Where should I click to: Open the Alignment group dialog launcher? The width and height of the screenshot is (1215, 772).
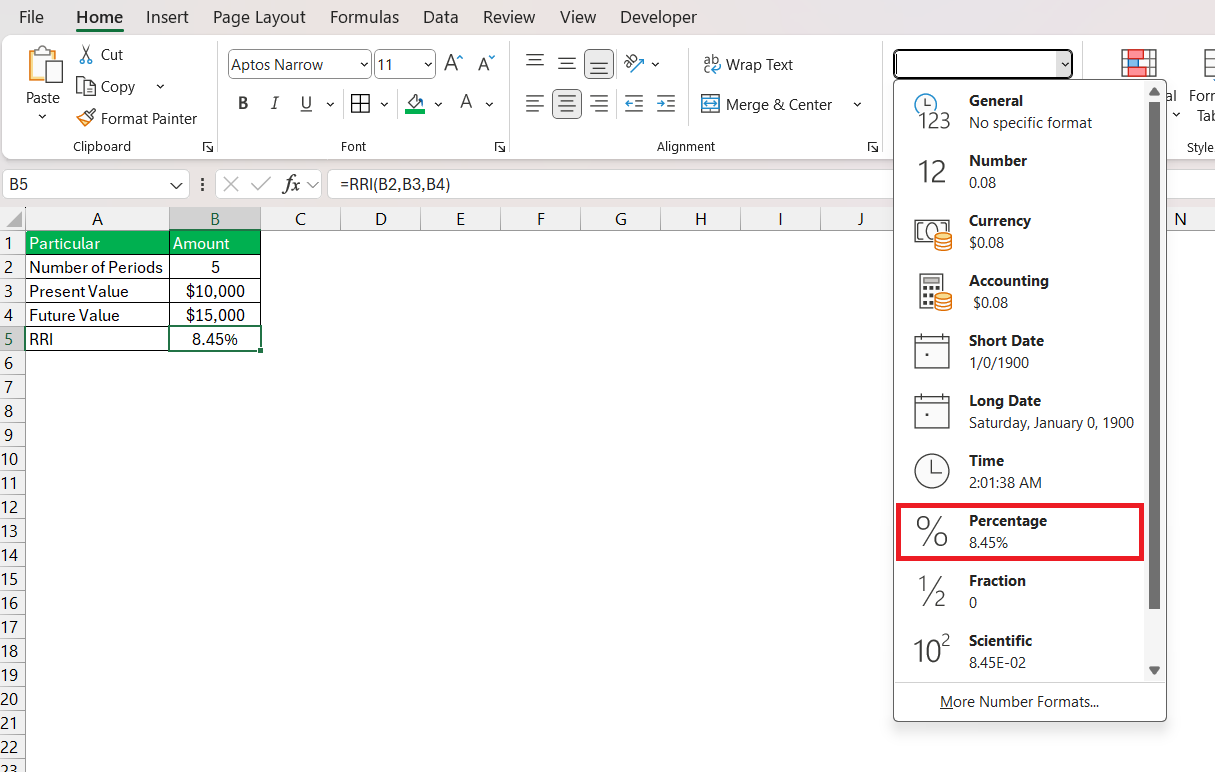(x=873, y=147)
